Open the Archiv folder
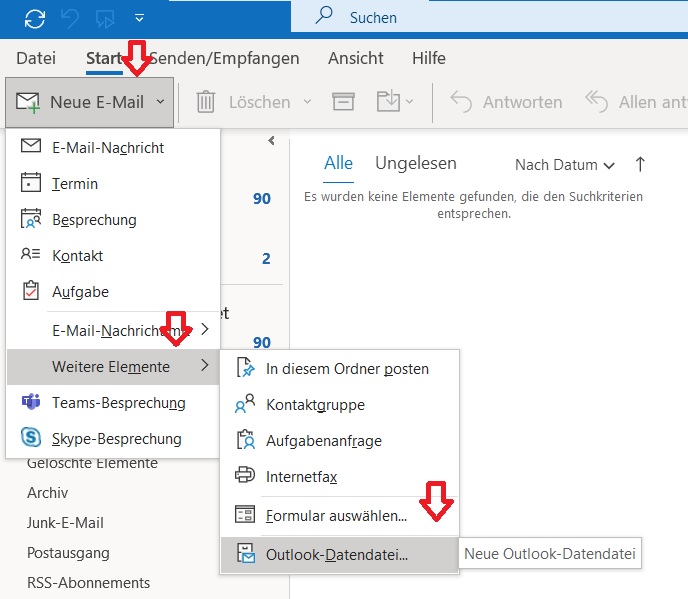The image size is (688, 599). [x=48, y=493]
